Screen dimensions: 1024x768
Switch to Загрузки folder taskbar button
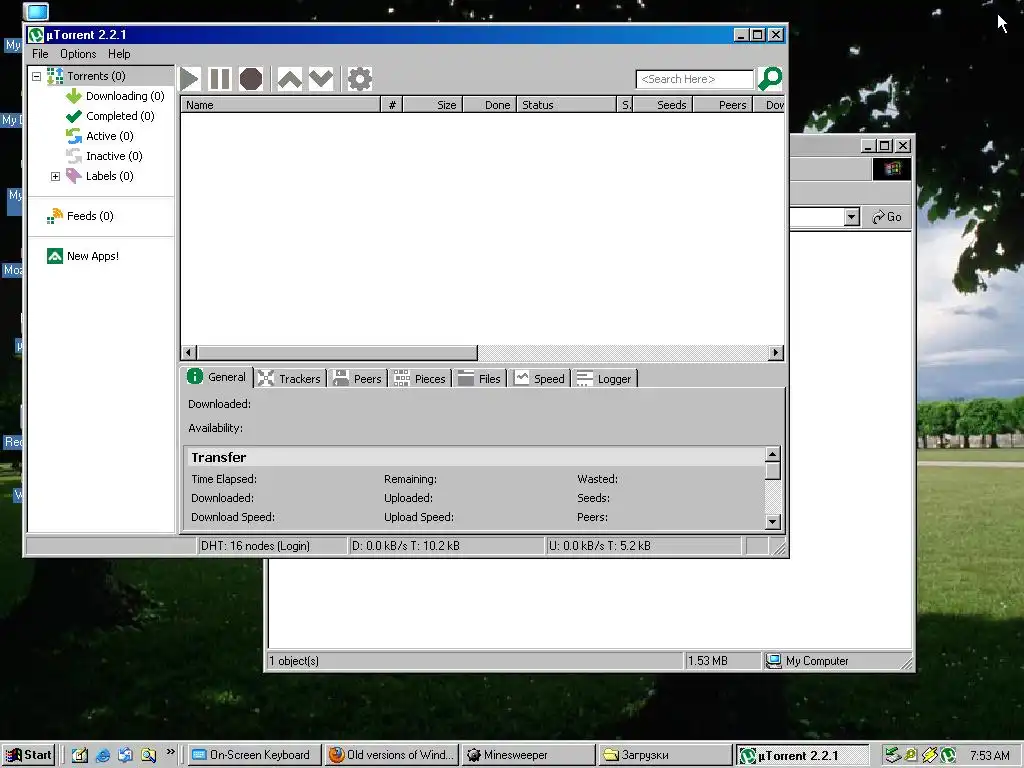pos(666,755)
